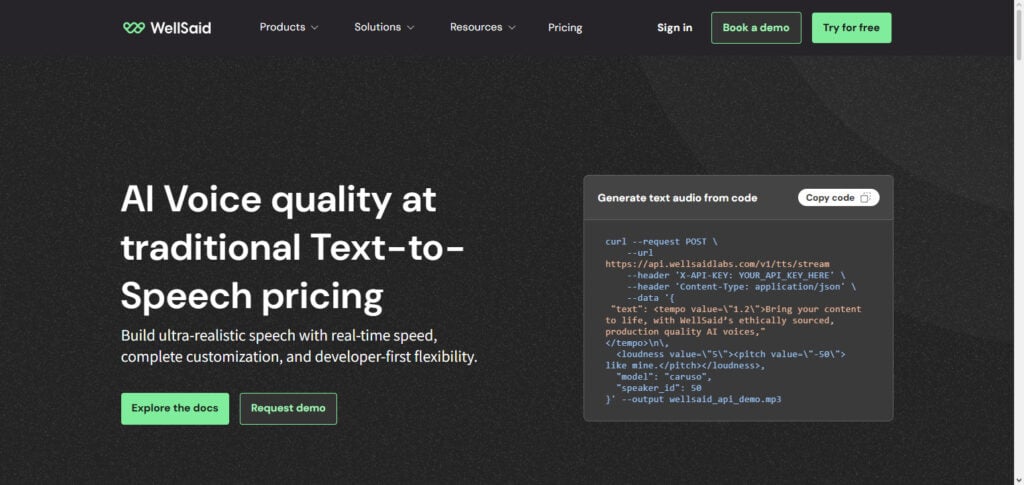Viewport: 1024px width, 485px height.
Task: Expand the Resources chevron arrow
Action: [x=512, y=28]
